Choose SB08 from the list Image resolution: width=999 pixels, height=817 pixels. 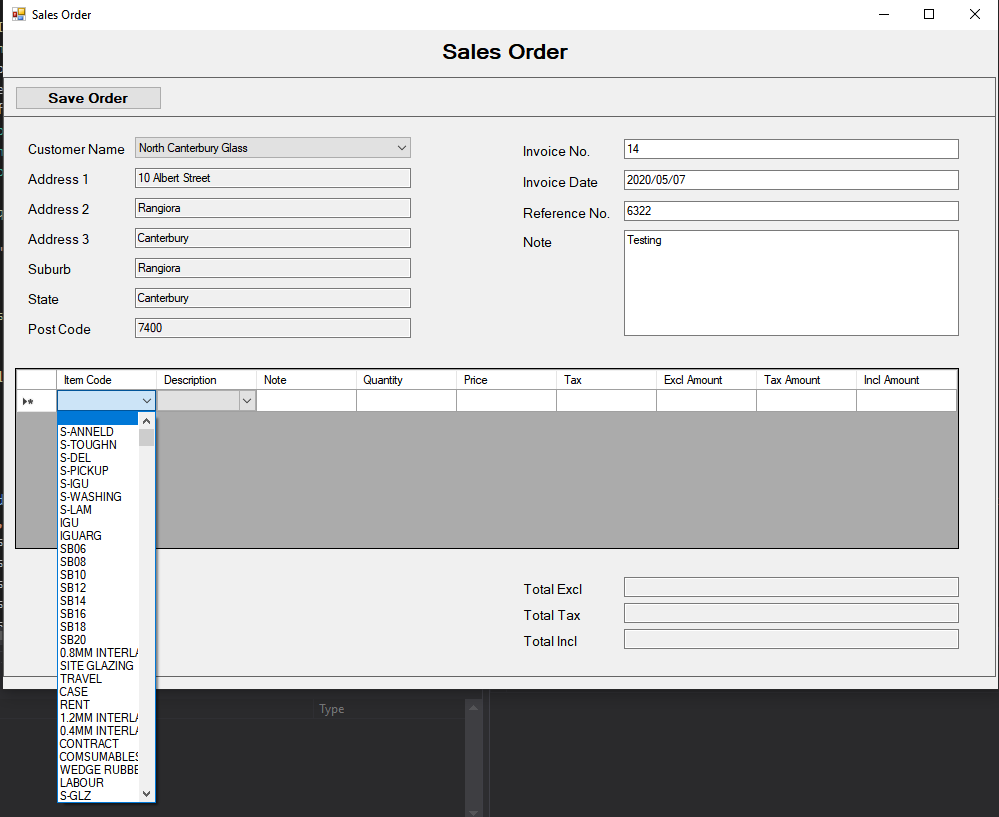[99, 561]
